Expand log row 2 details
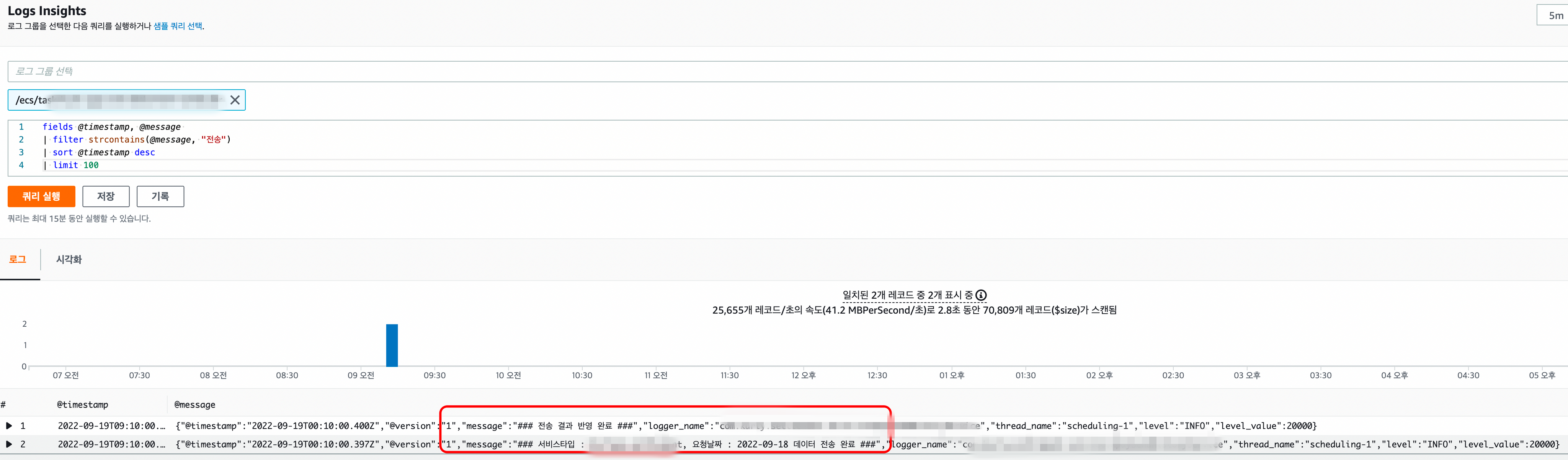The width and height of the screenshot is (1568, 460). [8, 444]
